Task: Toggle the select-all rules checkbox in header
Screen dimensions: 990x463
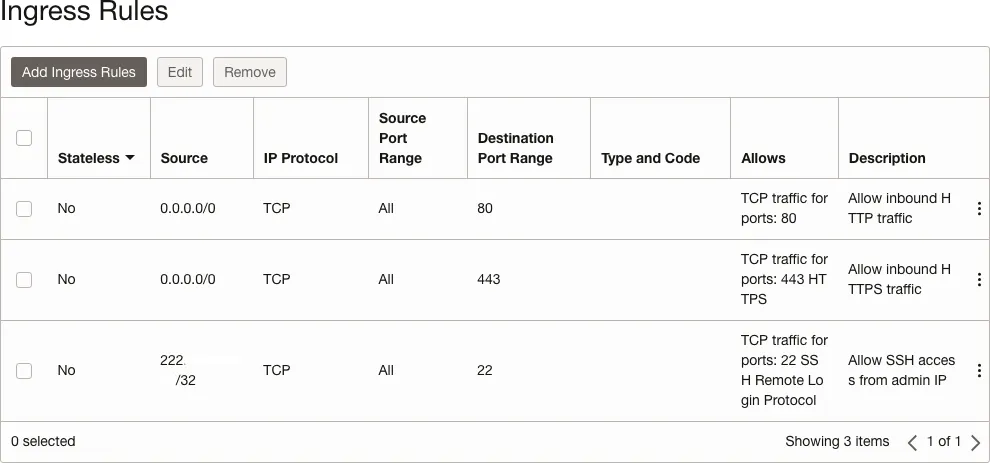Action: (x=24, y=138)
